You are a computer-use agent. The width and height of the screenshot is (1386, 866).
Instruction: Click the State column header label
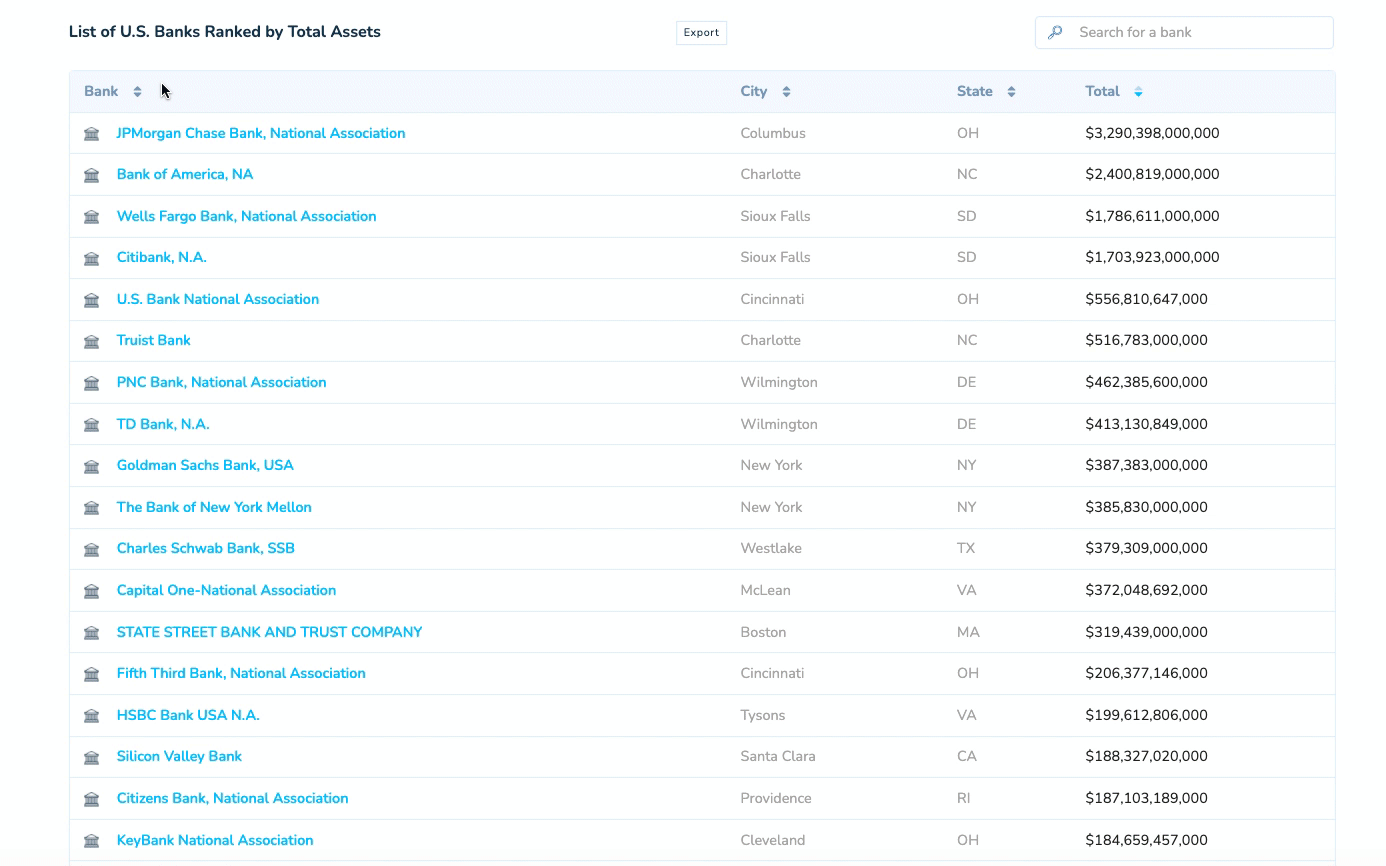pyautogui.click(x=975, y=91)
